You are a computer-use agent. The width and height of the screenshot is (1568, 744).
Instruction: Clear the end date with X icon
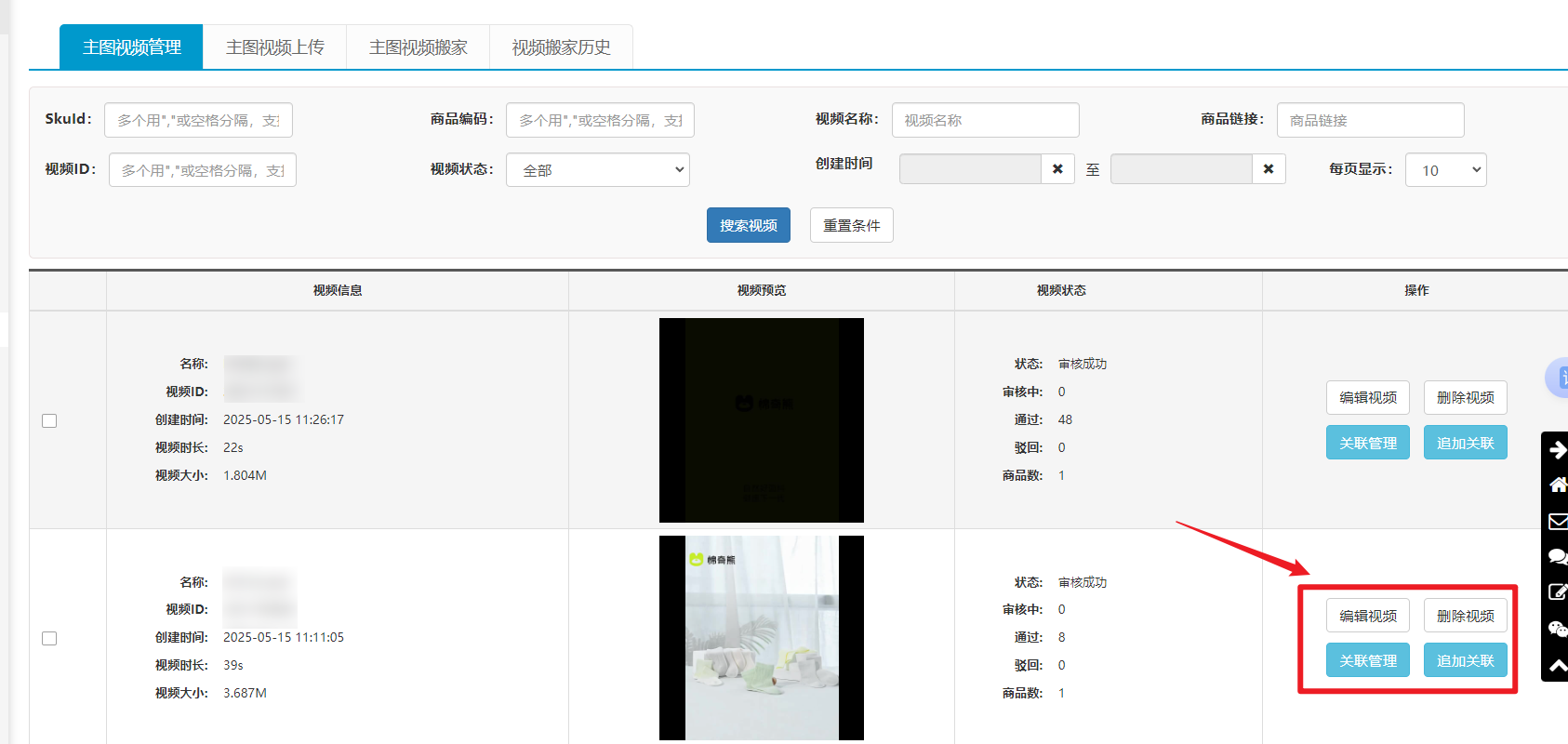(1269, 169)
